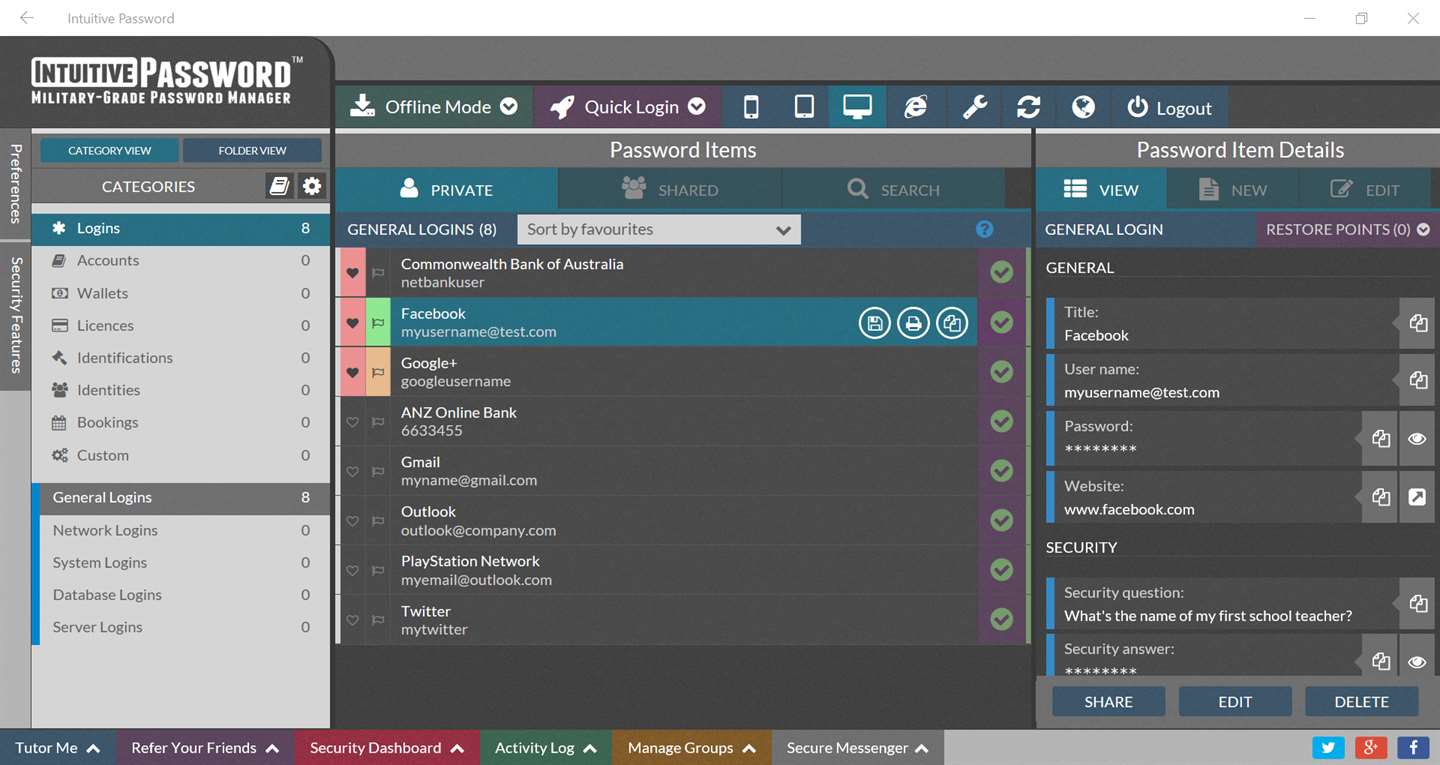Copy the Password field value
Viewport: 1440px width, 765px height.
point(1380,438)
